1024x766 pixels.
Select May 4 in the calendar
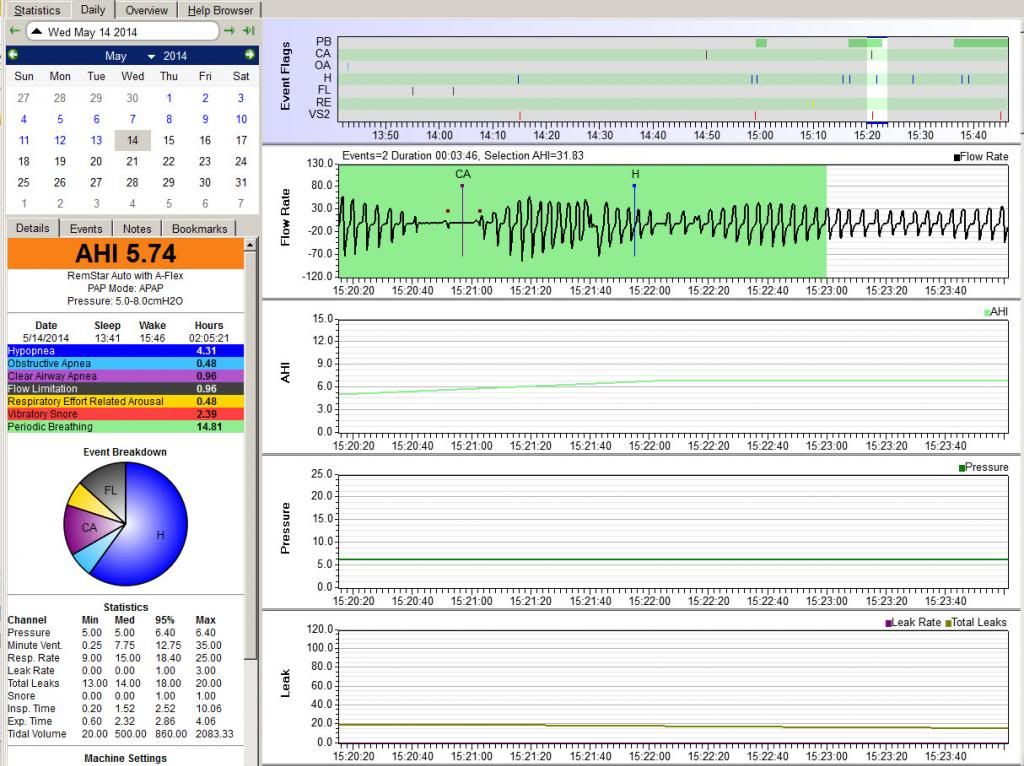(x=24, y=119)
